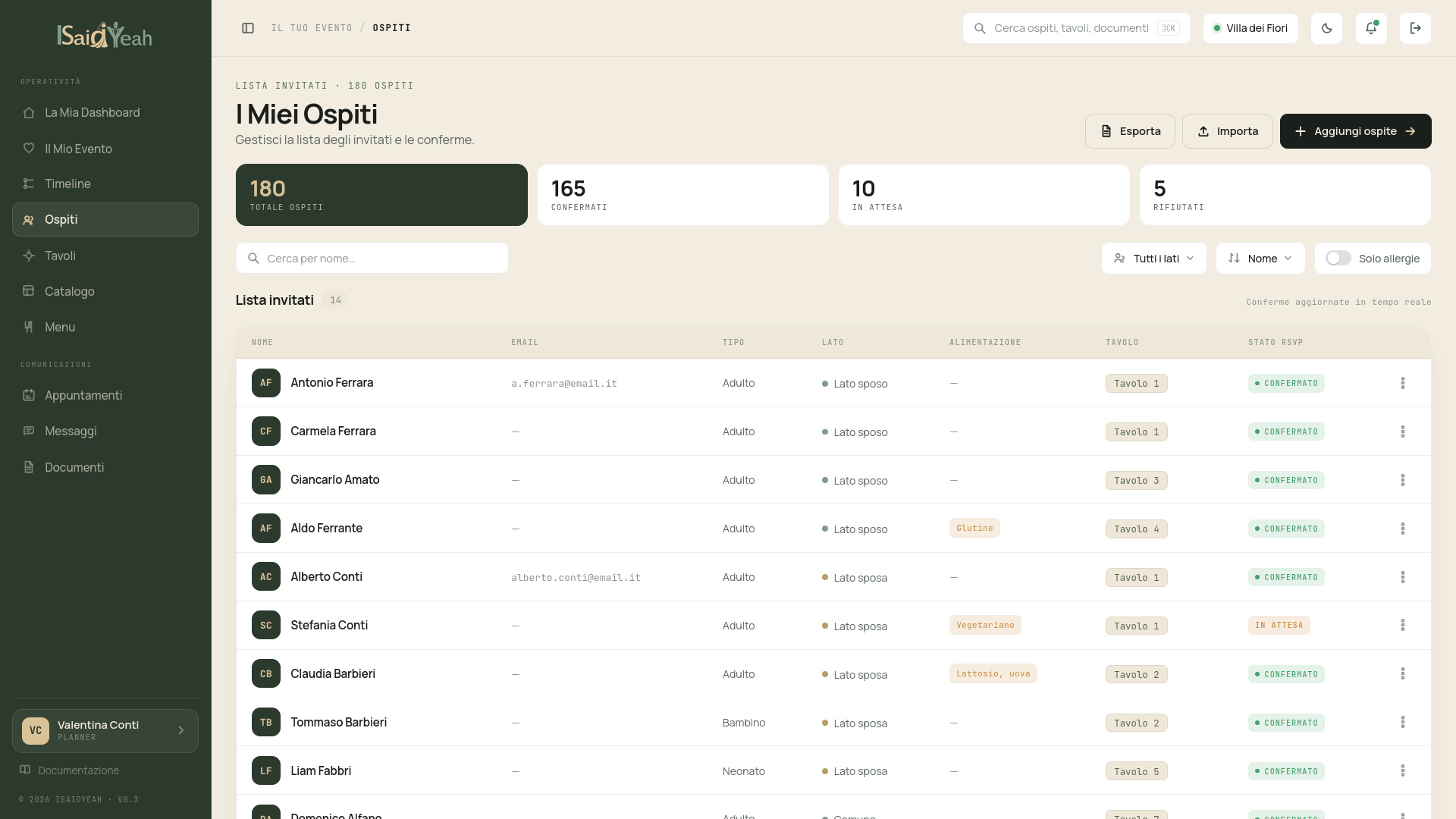Viewport: 1456px width, 819px height.
Task: Open the three-dot menu for Antonio Ferrara
Action: point(1402,383)
